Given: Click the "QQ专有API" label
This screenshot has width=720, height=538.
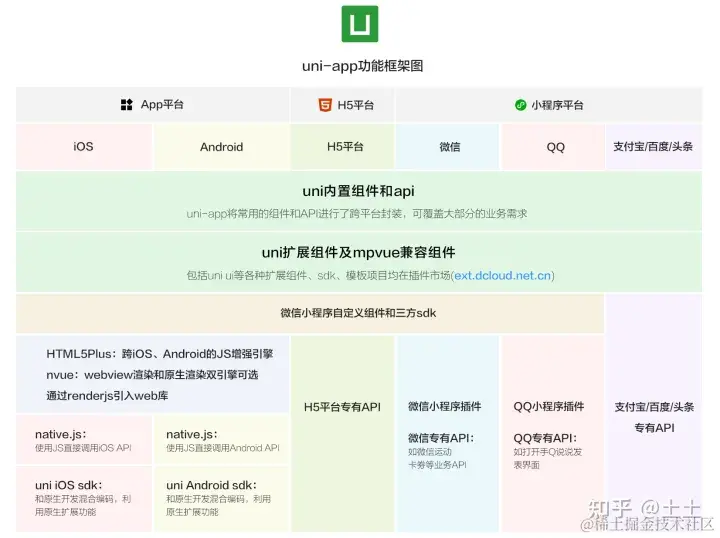Looking at the screenshot, I should click(x=545, y=438).
